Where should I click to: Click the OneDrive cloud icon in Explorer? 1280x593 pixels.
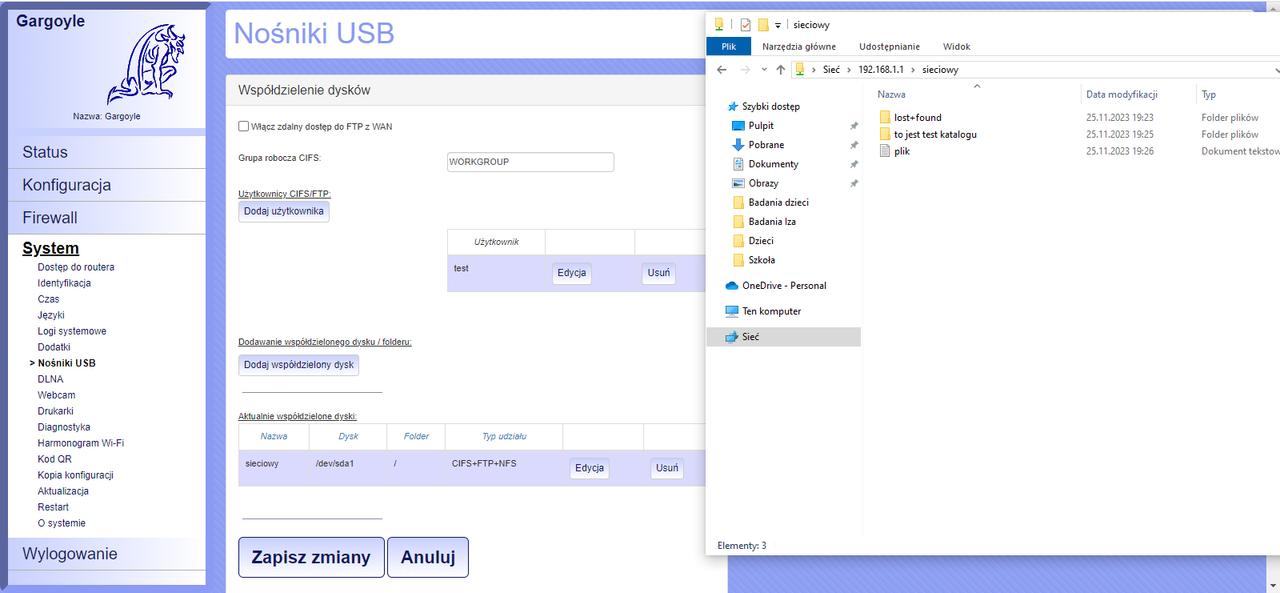point(731,286)
